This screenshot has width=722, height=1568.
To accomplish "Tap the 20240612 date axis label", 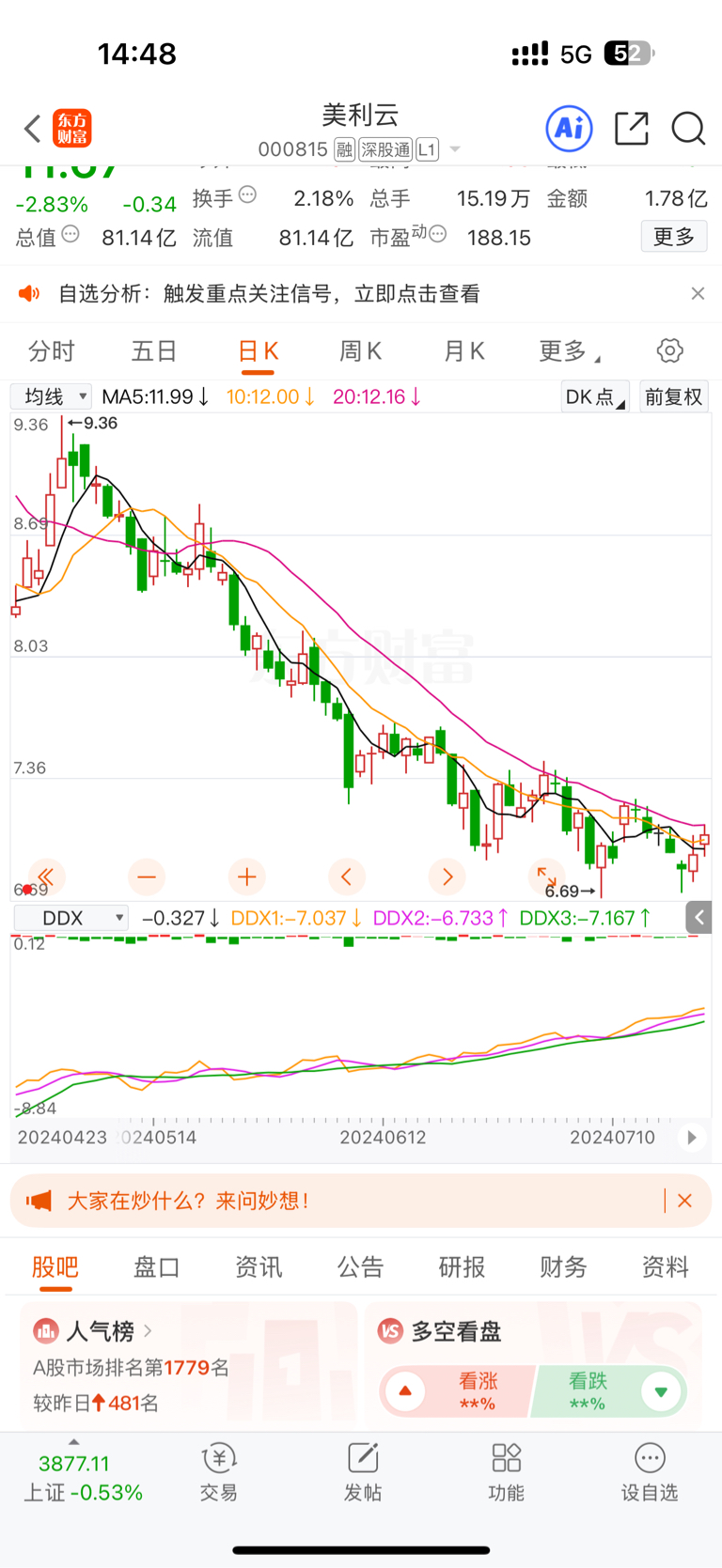I will pos(383,1138).
